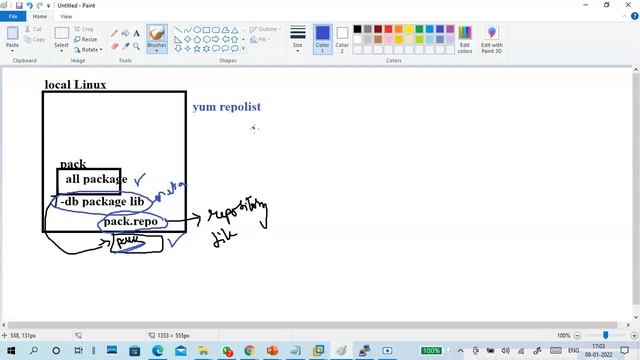Choose the yellow color swatch
Screen dimensions: 640x360
pos(409,29)
